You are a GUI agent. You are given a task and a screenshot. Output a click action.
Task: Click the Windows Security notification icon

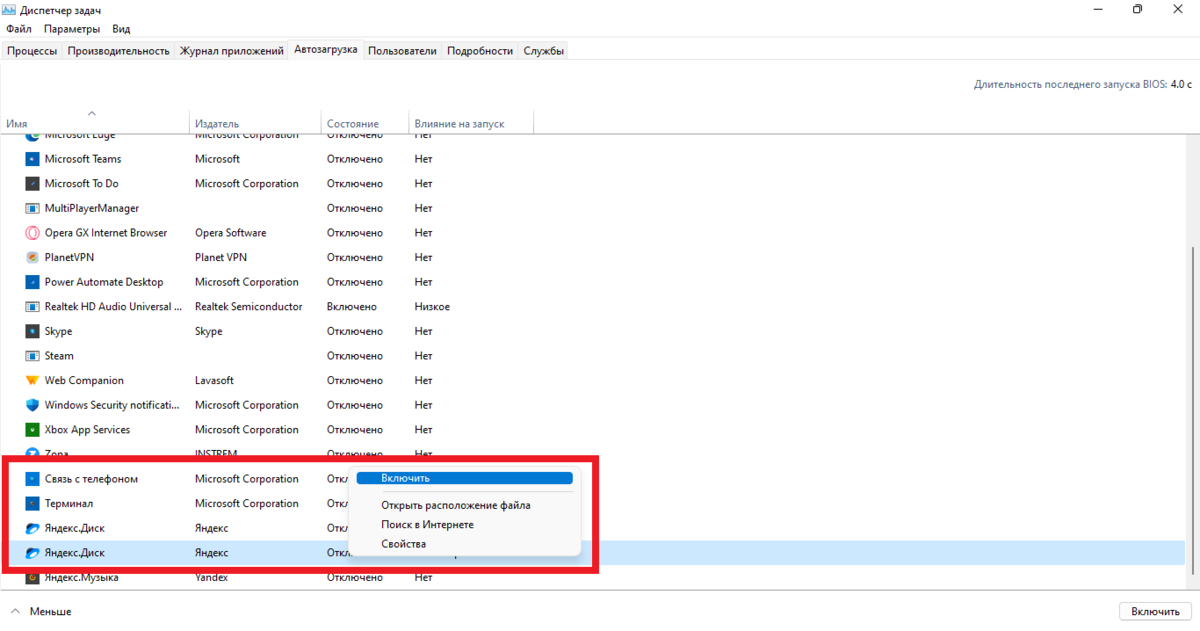coord(32,404)
